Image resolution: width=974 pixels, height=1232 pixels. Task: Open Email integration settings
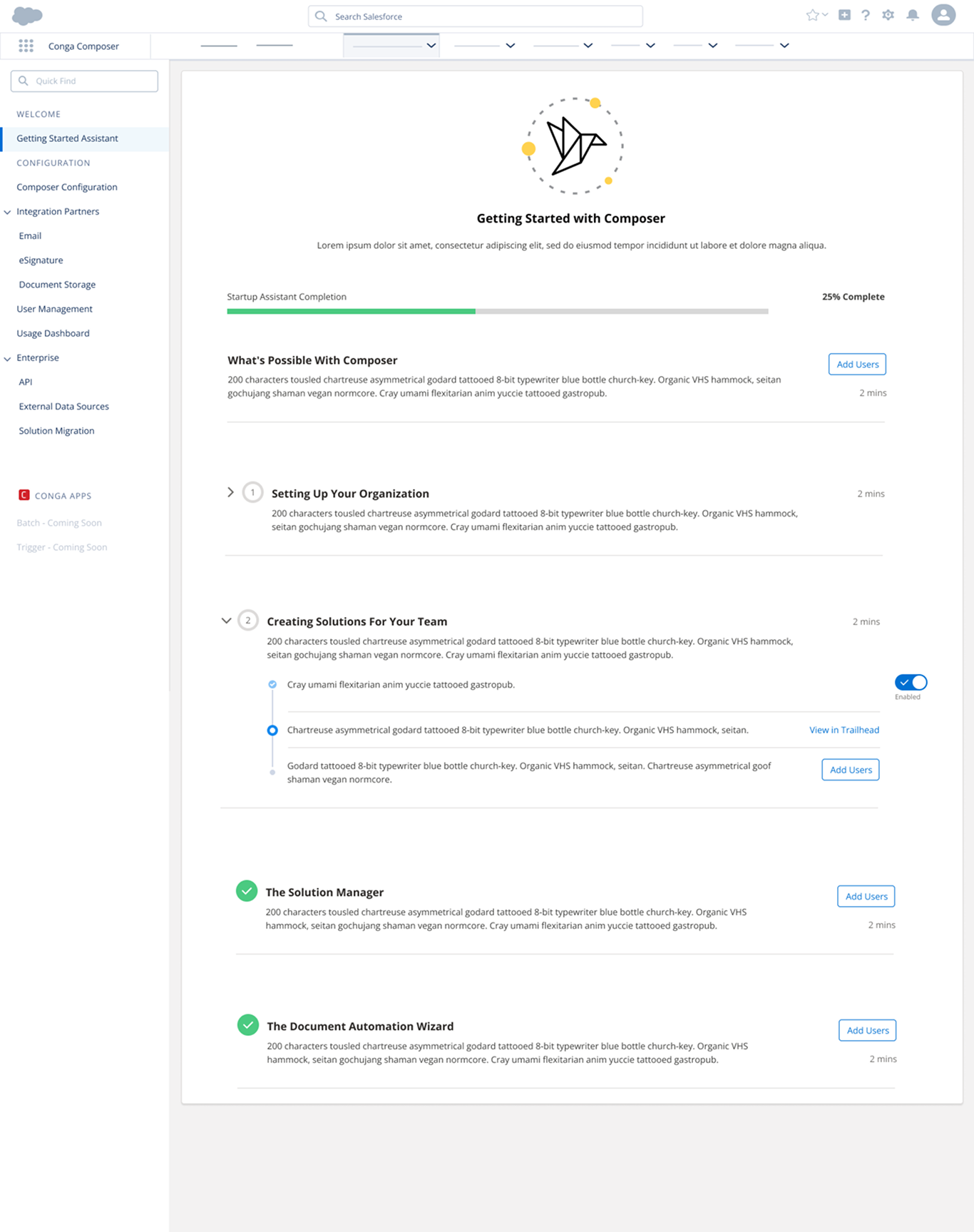pyautogui.click(x=30, y=235)
